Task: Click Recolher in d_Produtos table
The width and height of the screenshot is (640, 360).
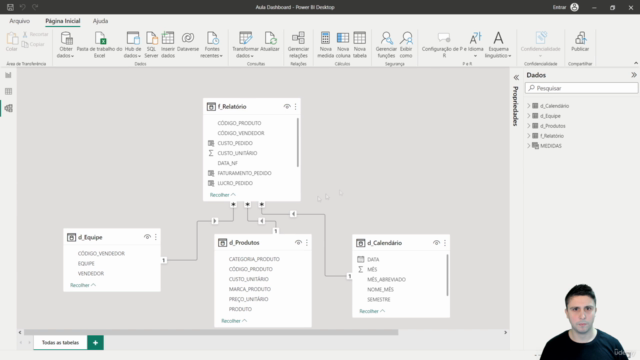Action: [x=234, y=321]
